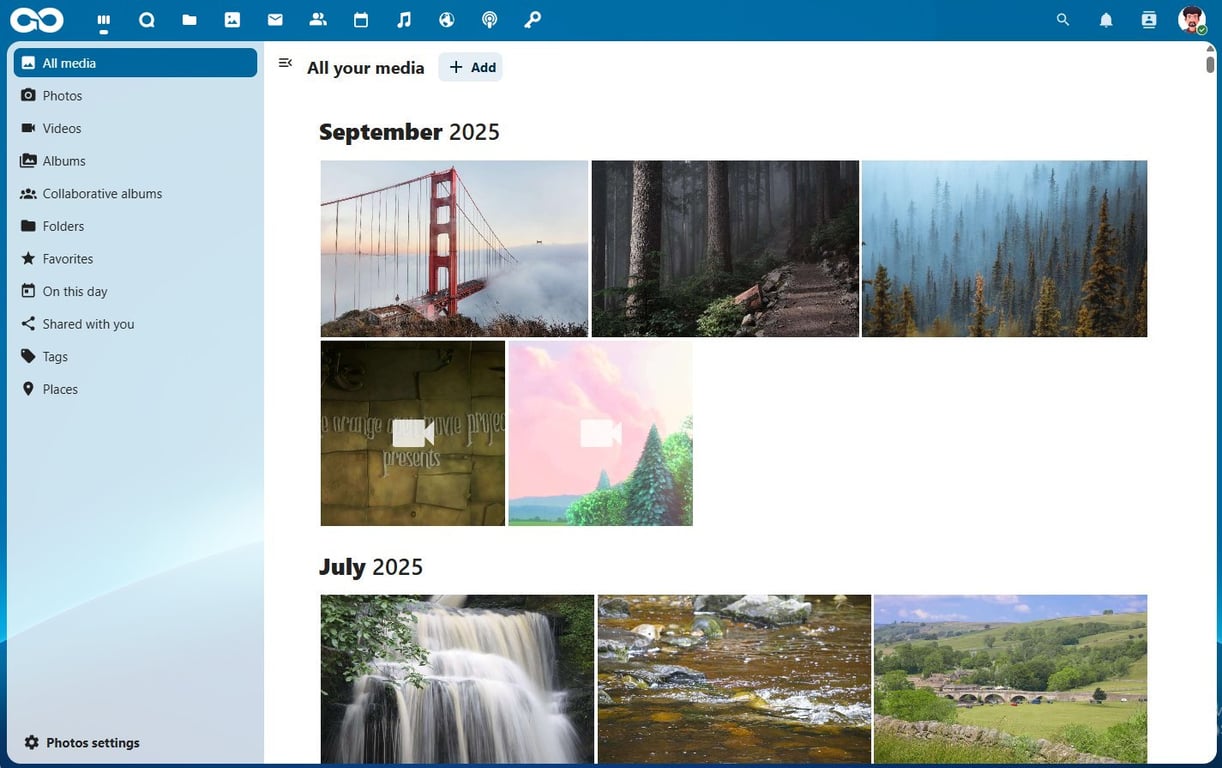Open the globe app icon in top bar

(x=447, y=20)
